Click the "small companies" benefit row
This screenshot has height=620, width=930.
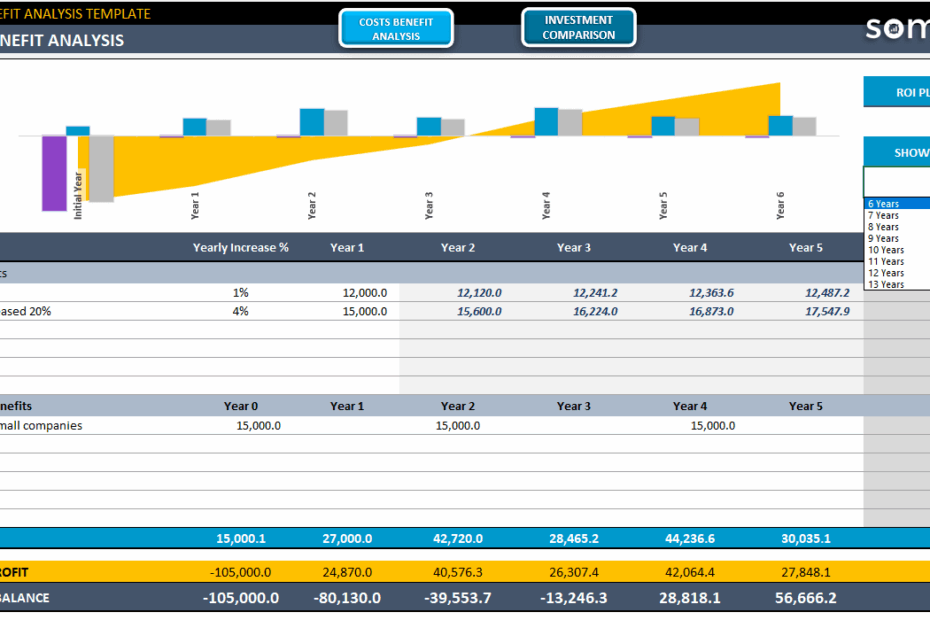click(40, 425)
